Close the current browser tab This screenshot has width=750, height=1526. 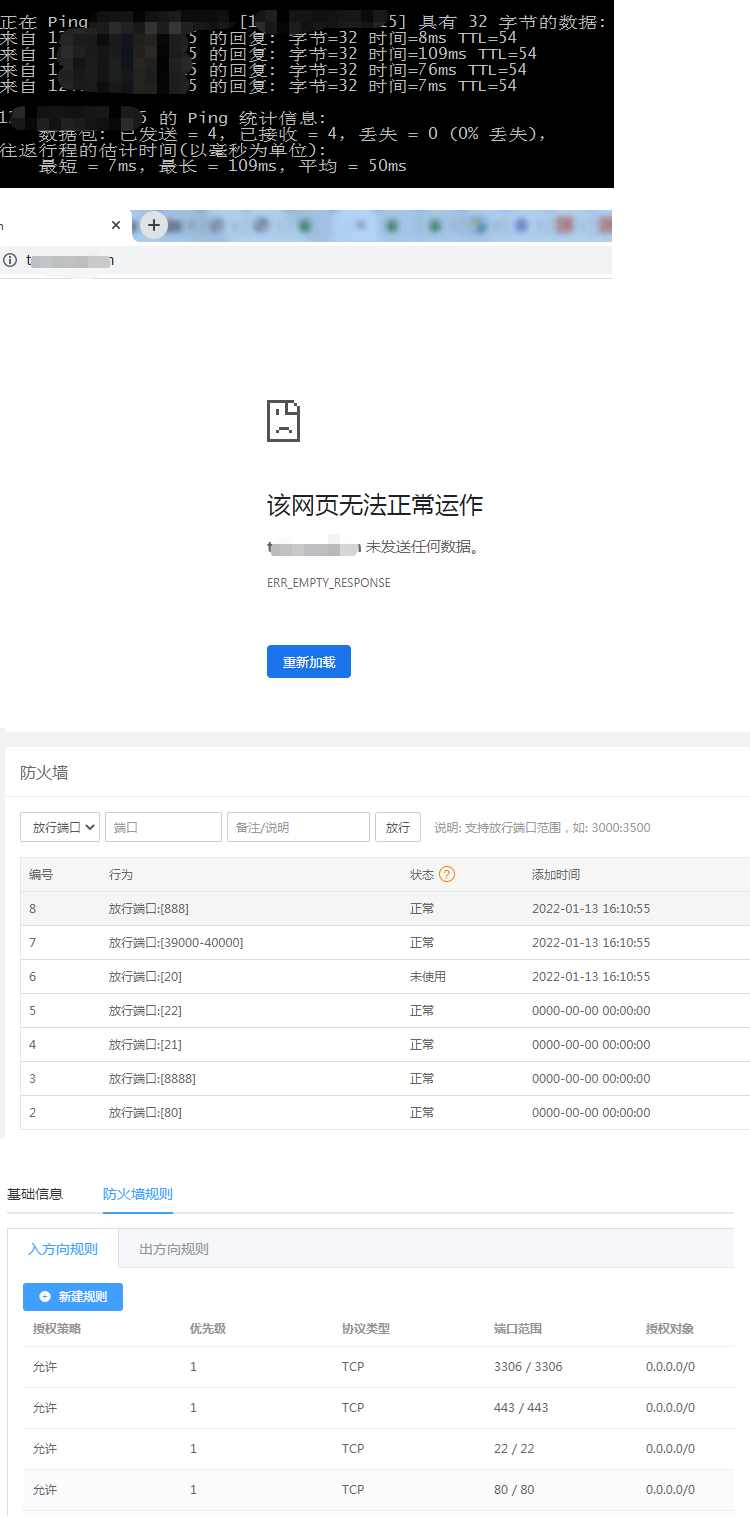(x=116, y=225)
